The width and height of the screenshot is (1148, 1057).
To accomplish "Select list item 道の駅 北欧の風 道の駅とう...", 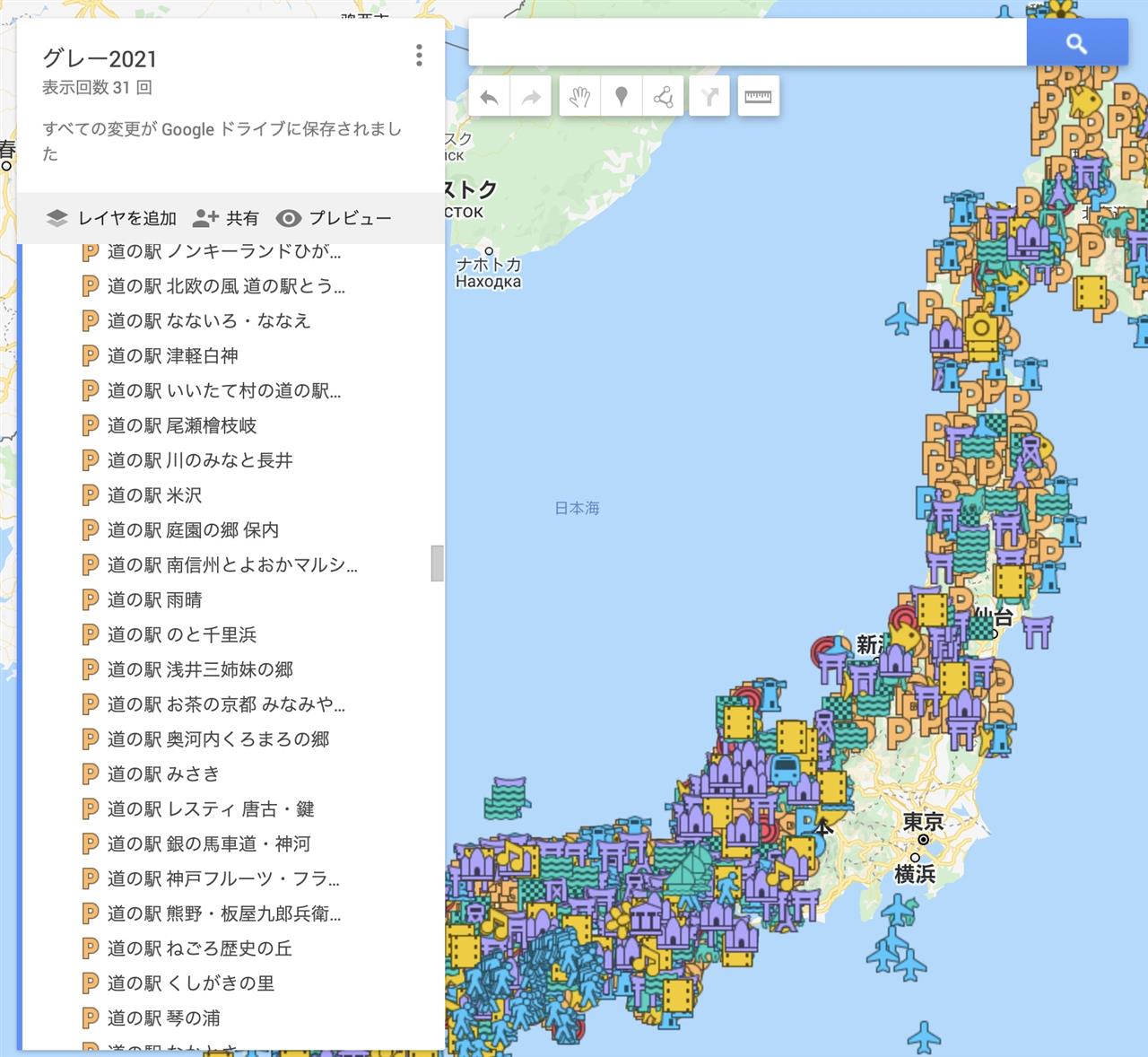I will click(226, 285).
